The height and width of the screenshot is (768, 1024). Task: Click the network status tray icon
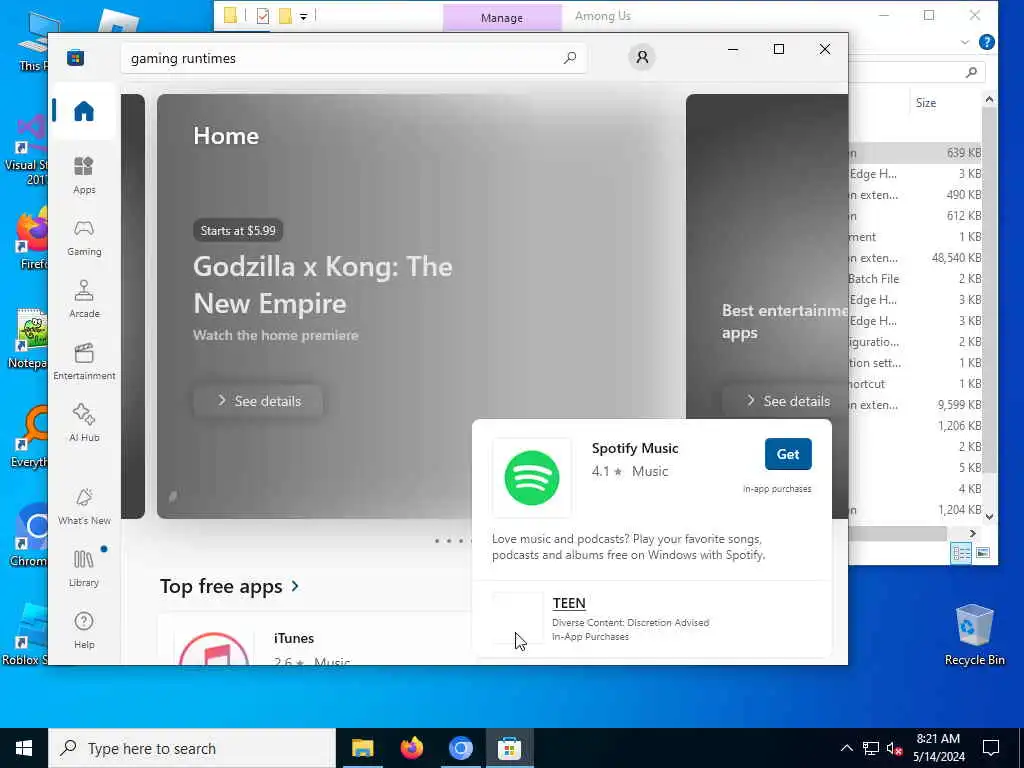(x=871, y=748)
